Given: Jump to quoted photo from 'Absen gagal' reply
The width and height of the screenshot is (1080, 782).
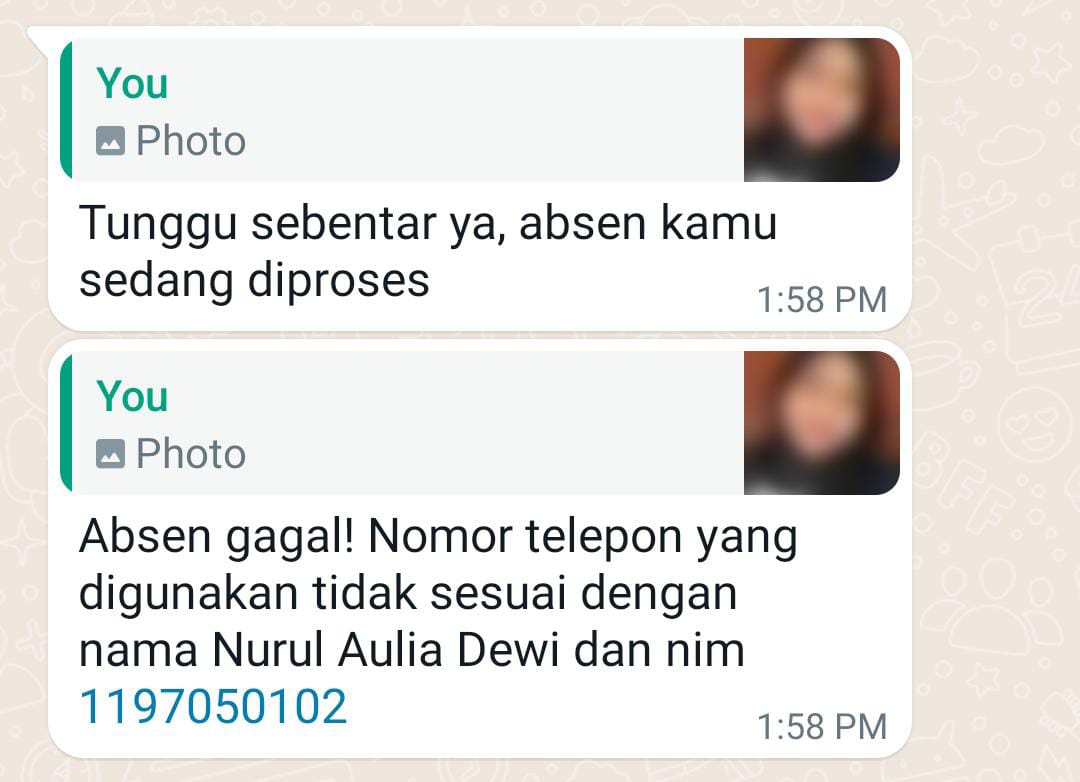Looking at the screenshot, I should tap(480, 422).
